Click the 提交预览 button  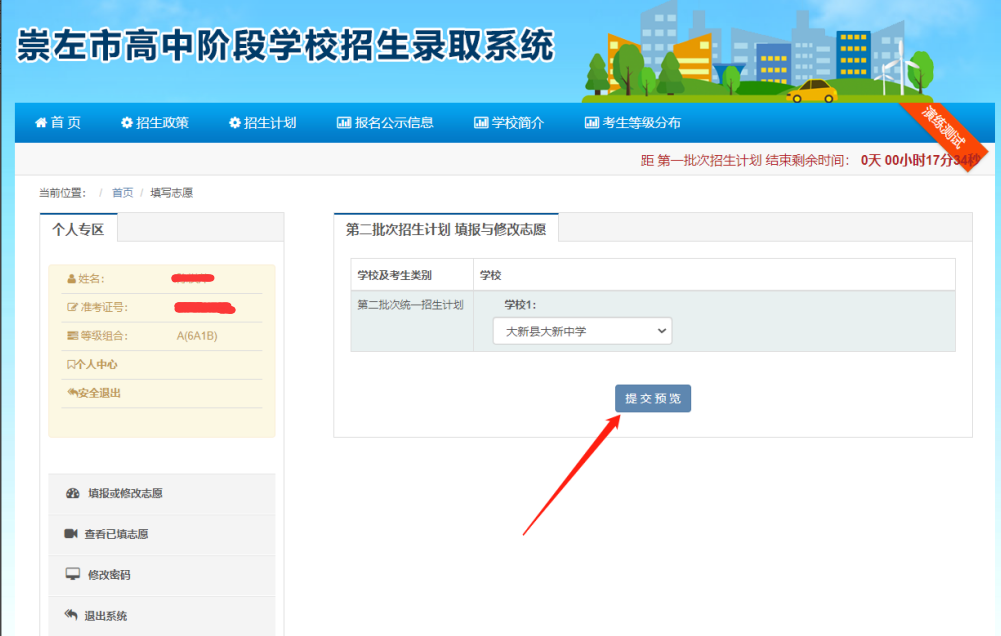[652, 398]
